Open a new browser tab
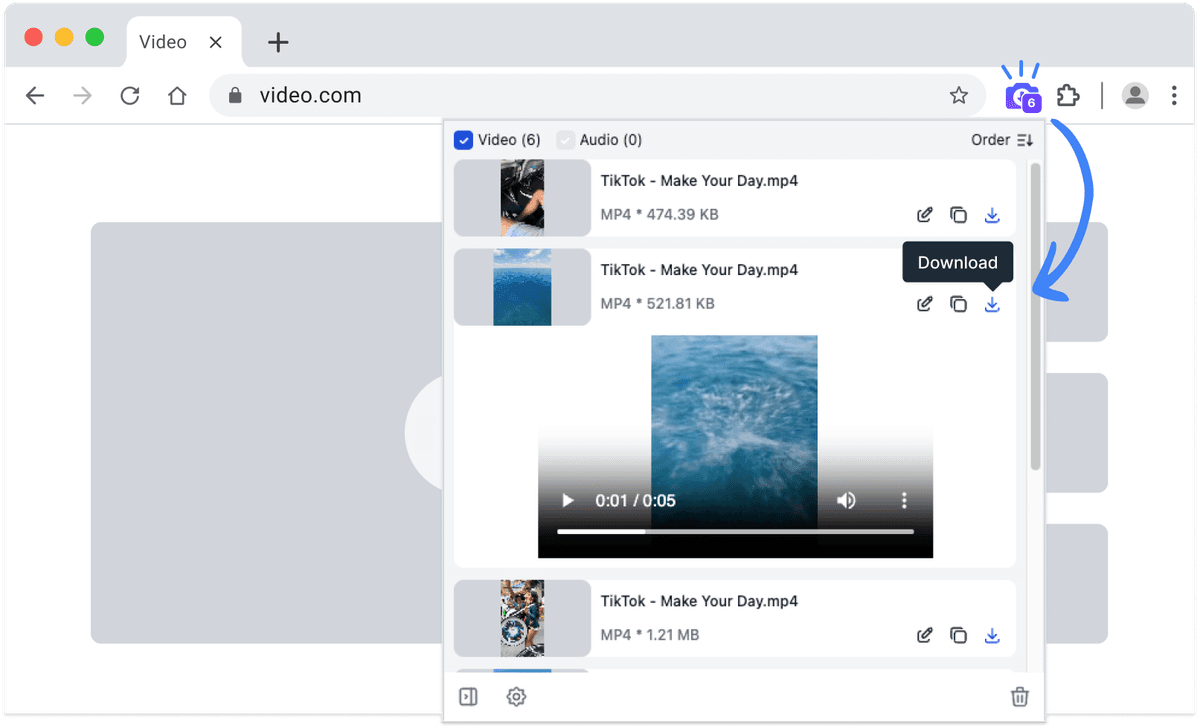Image resolution: width=1200 pixels, height=728 pixels. pos(277,42)
